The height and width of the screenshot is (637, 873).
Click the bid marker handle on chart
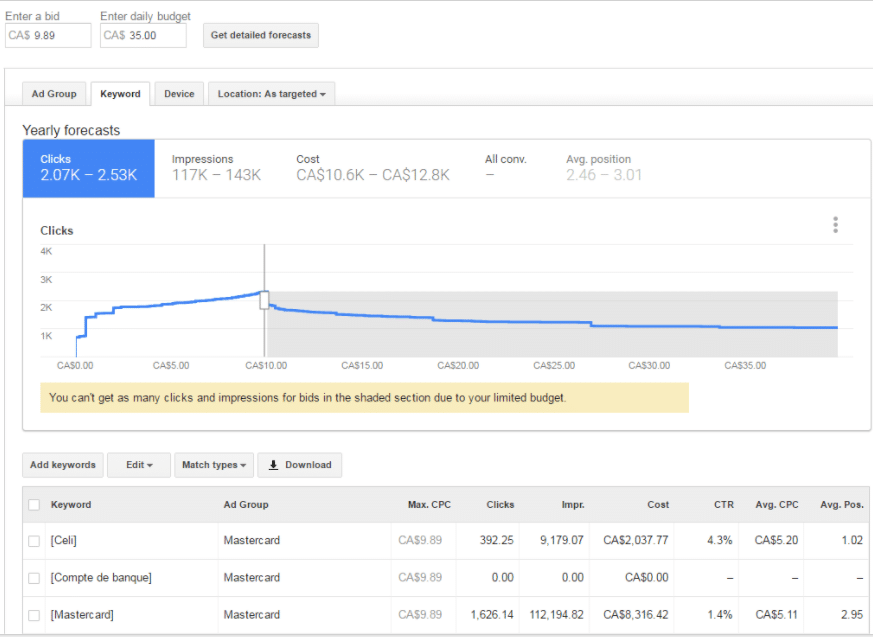[265, 299]
